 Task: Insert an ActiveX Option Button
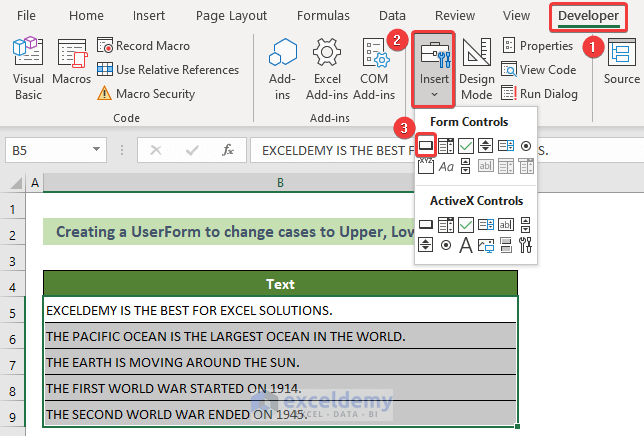[x=446, y=245]
